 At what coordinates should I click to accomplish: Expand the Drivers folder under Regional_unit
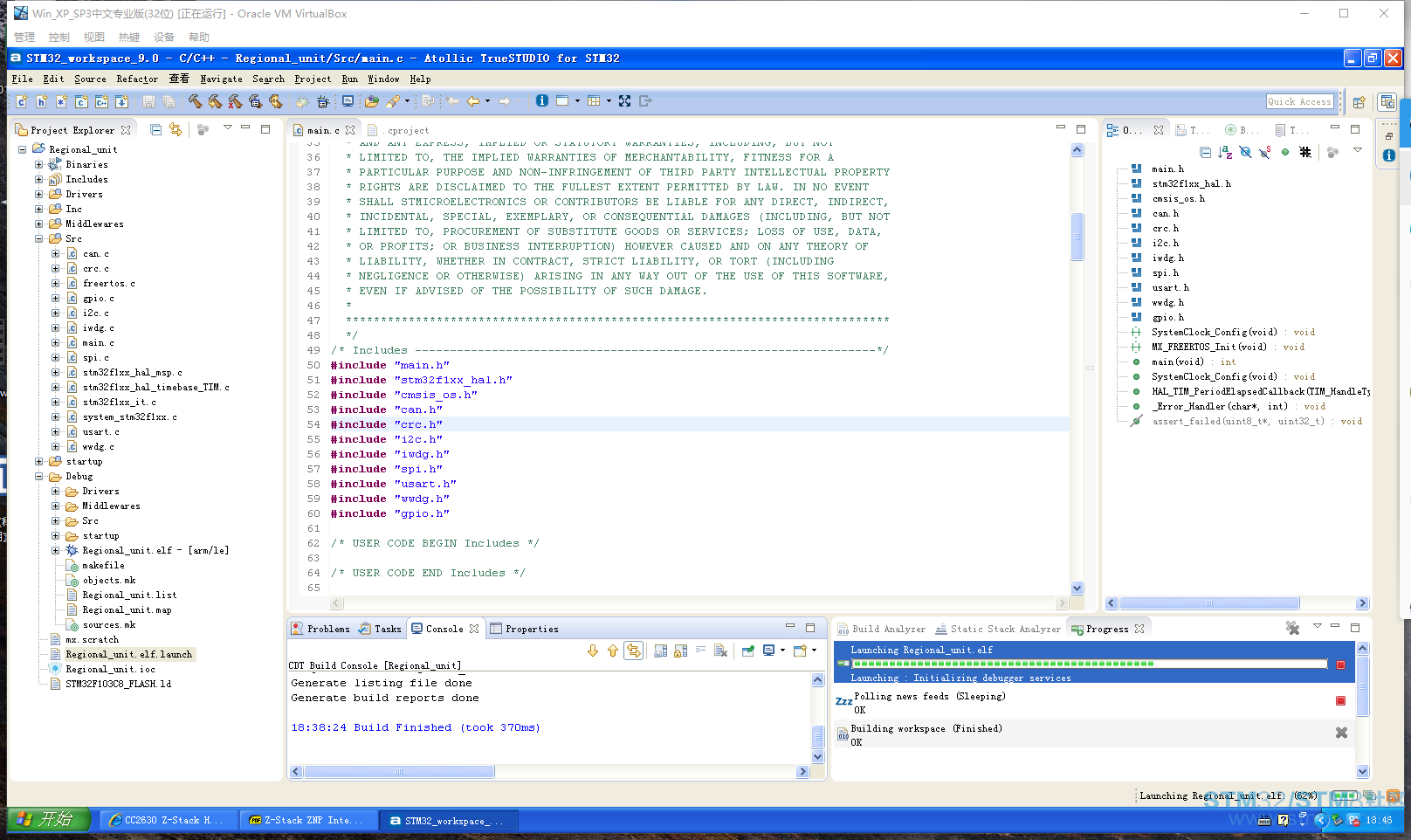[38, 194]
